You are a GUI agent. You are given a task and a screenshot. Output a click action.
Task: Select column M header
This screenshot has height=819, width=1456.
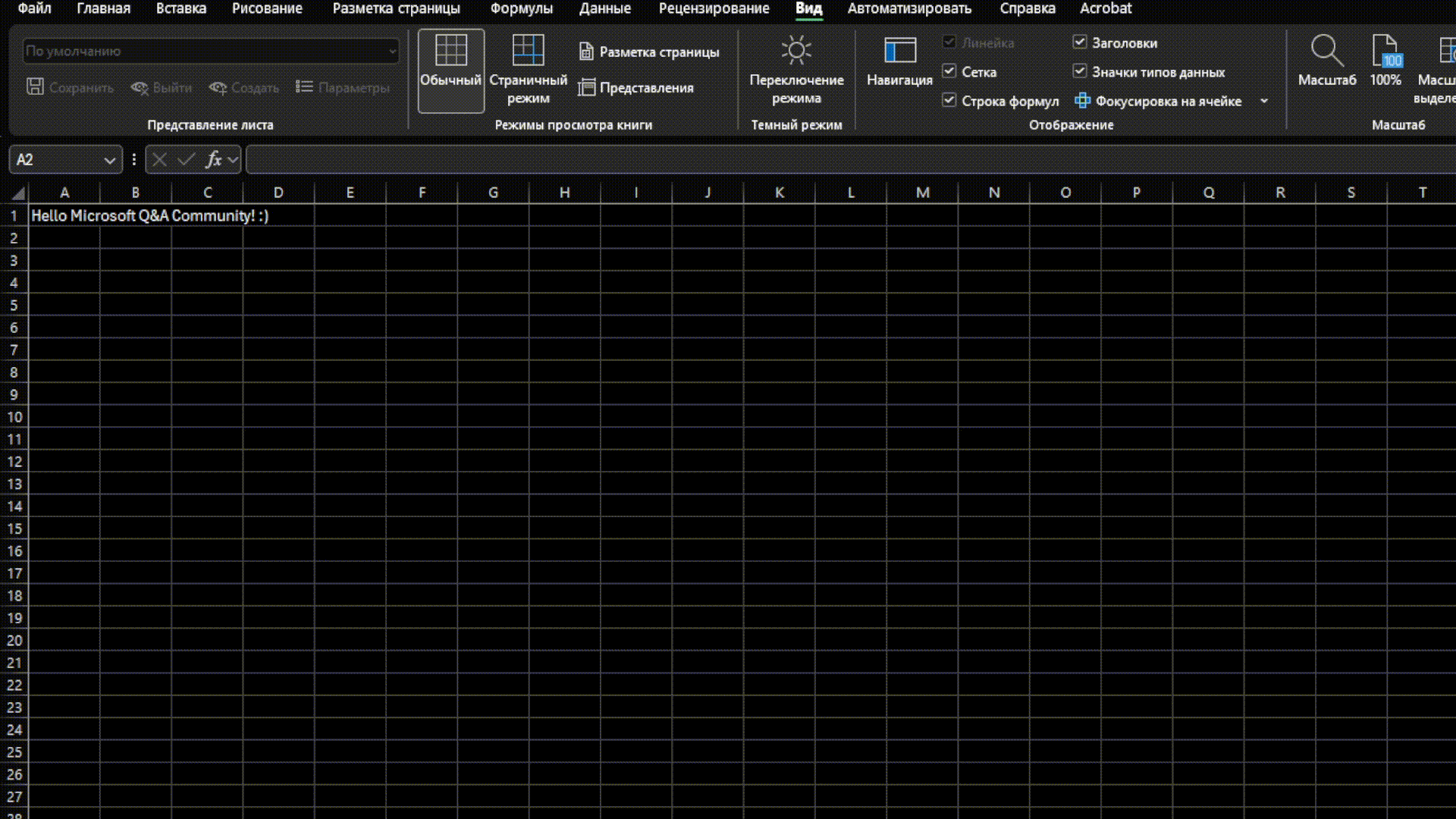pyautogui.click(x=922, y=193)
